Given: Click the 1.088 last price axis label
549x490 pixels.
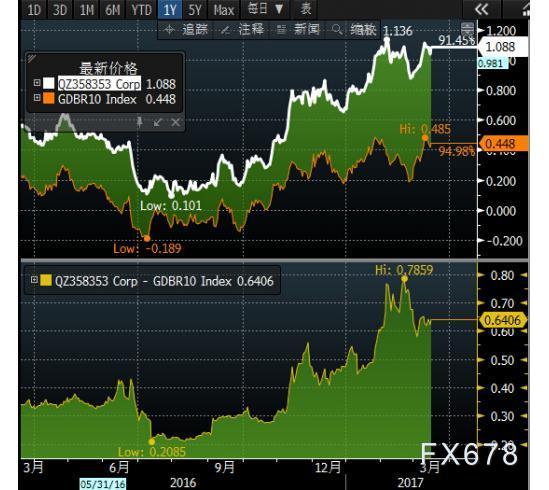Looking at the screenshot, I should [503, 47].
